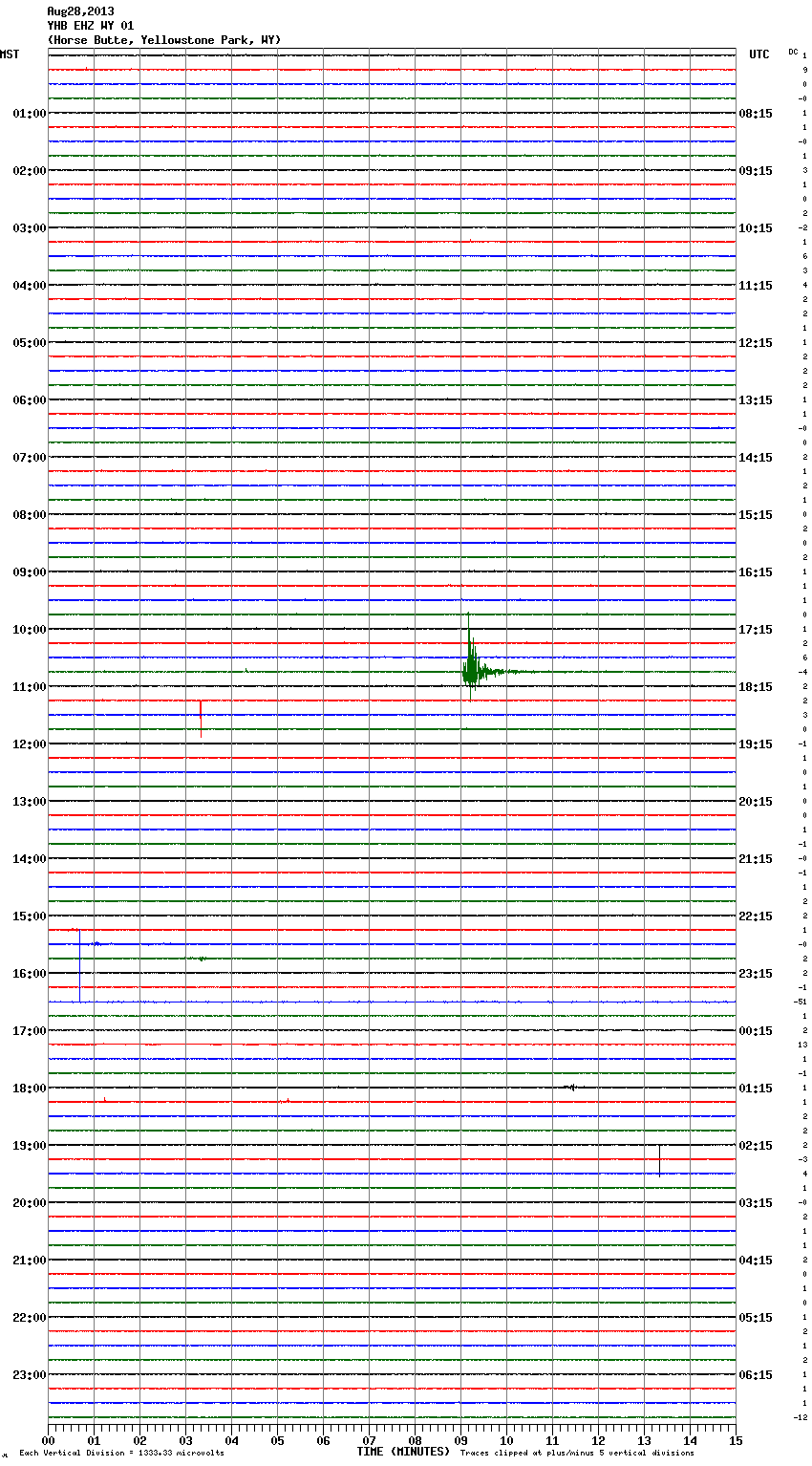Click the "UTC" axis header

coord(759,54)
